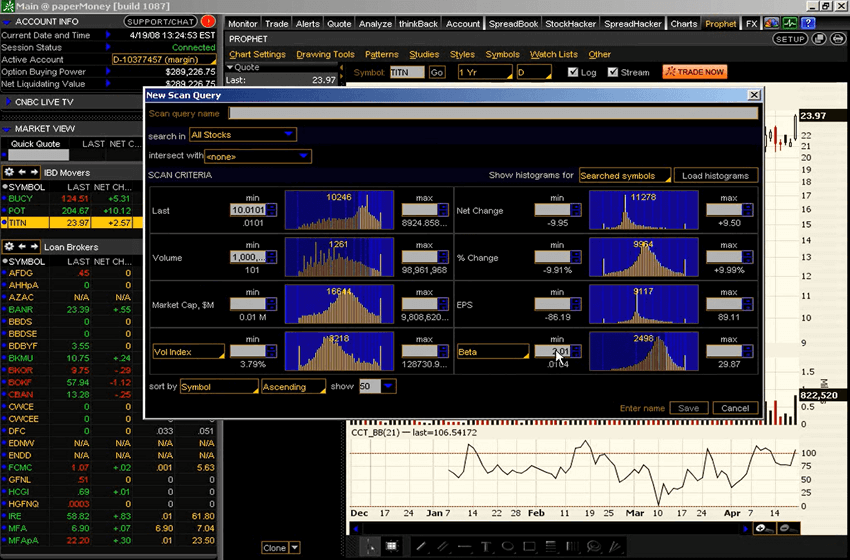Select the ellipse drawing tool
Viewport: 850px width, 560px height.
[507, 546]
